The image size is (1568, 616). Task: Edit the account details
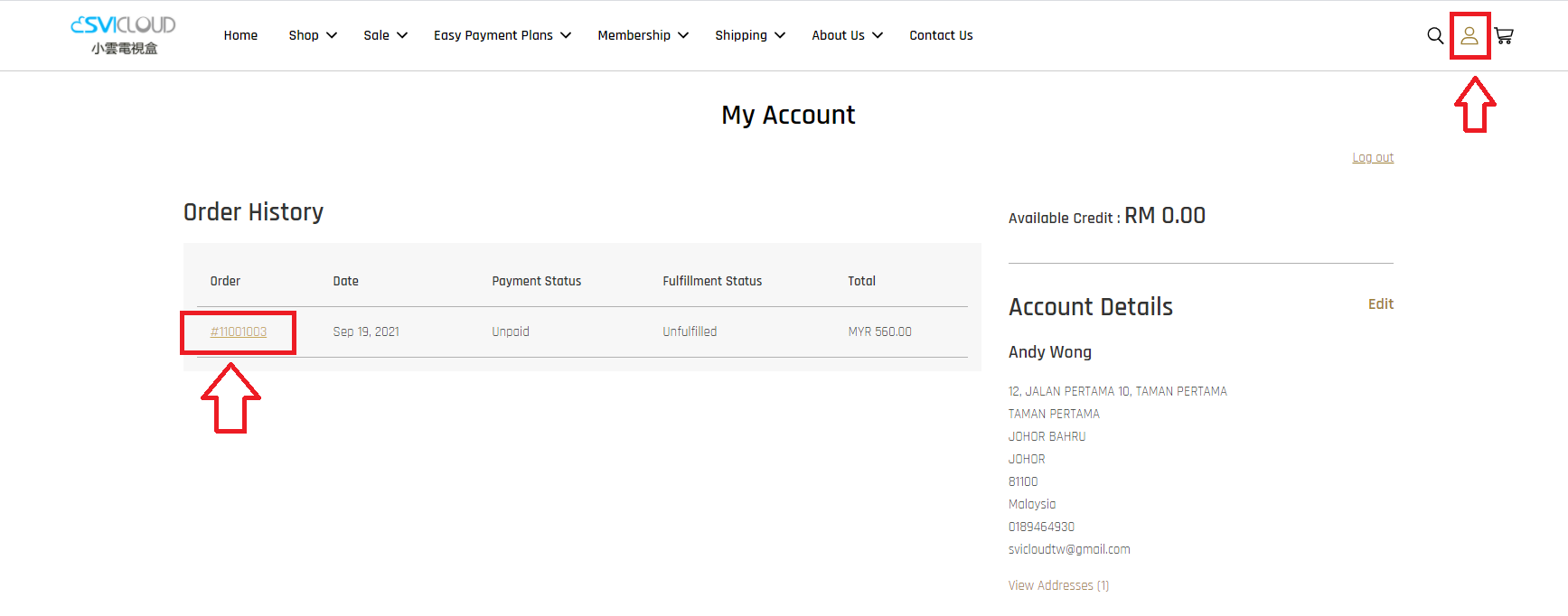coord(1381,304)
